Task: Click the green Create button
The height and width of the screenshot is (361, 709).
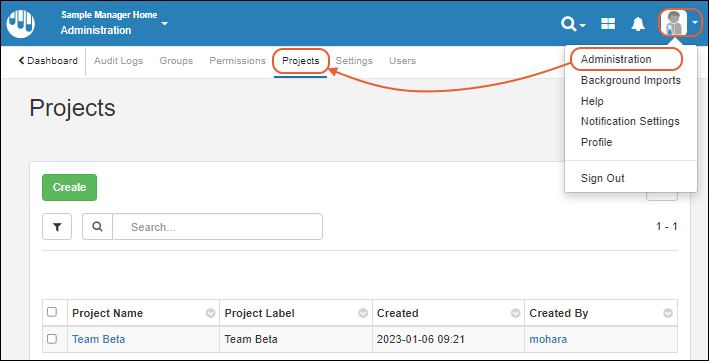Action: 69,187
